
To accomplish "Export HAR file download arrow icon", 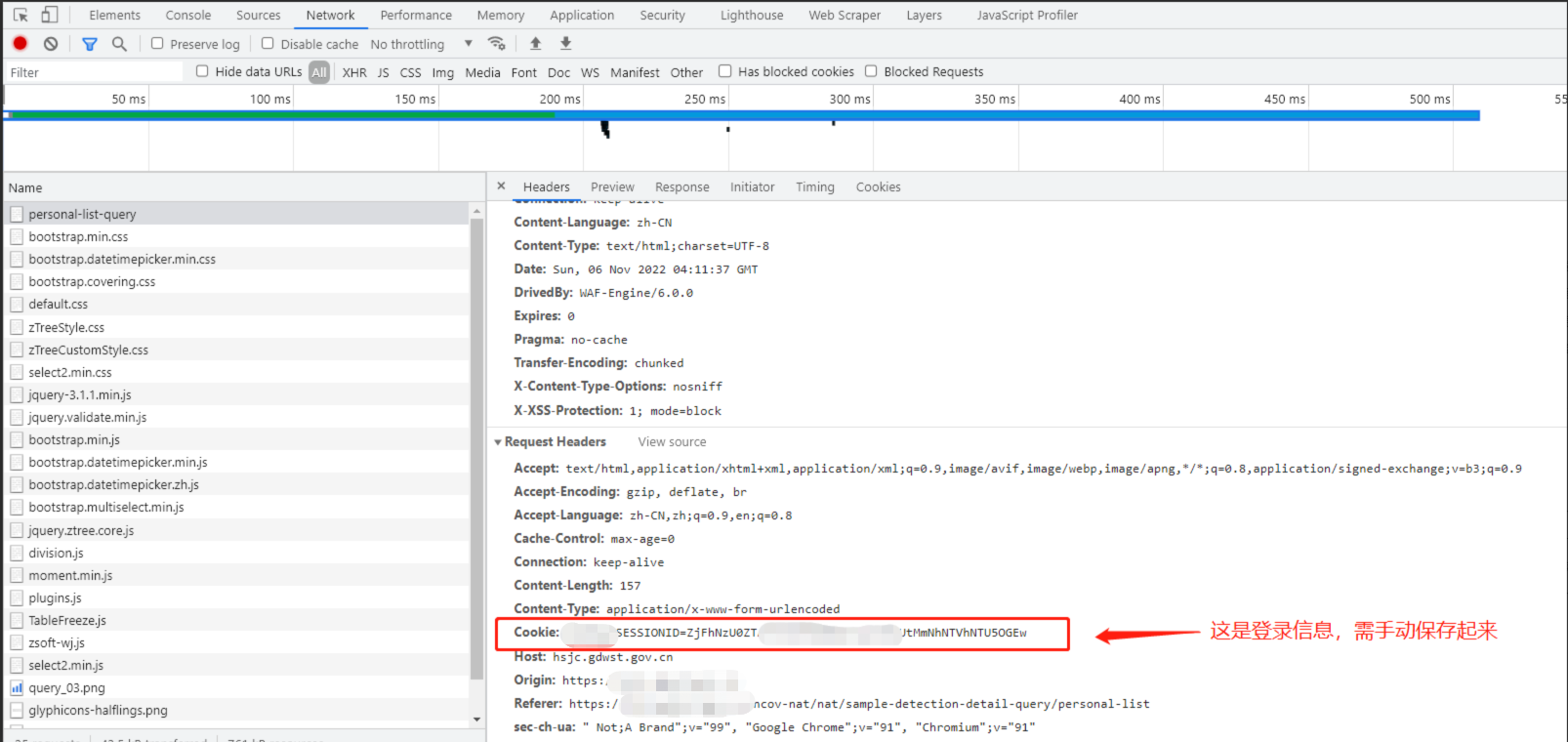I will point(565,43).
